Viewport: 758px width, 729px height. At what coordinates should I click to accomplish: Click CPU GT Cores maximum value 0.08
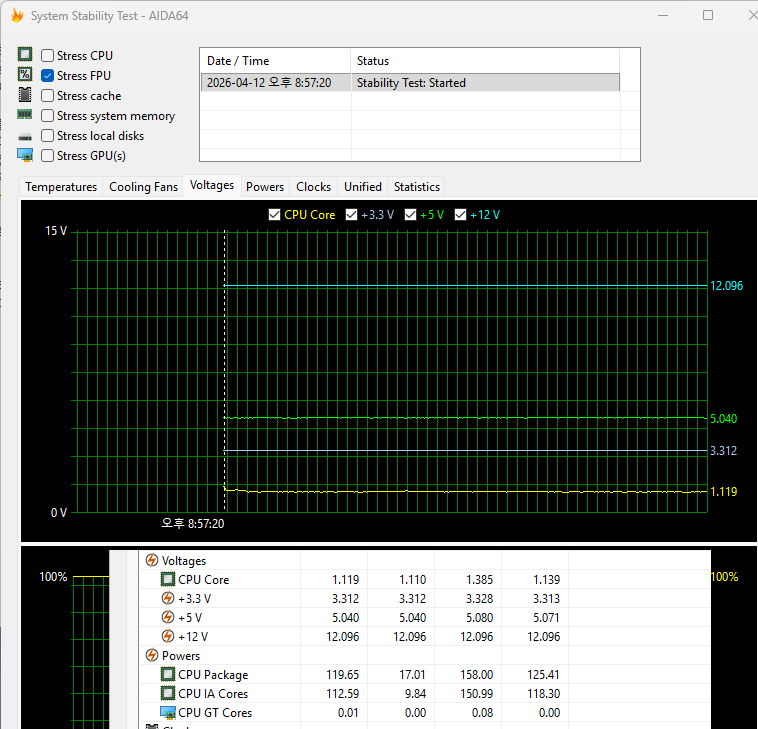482,713
